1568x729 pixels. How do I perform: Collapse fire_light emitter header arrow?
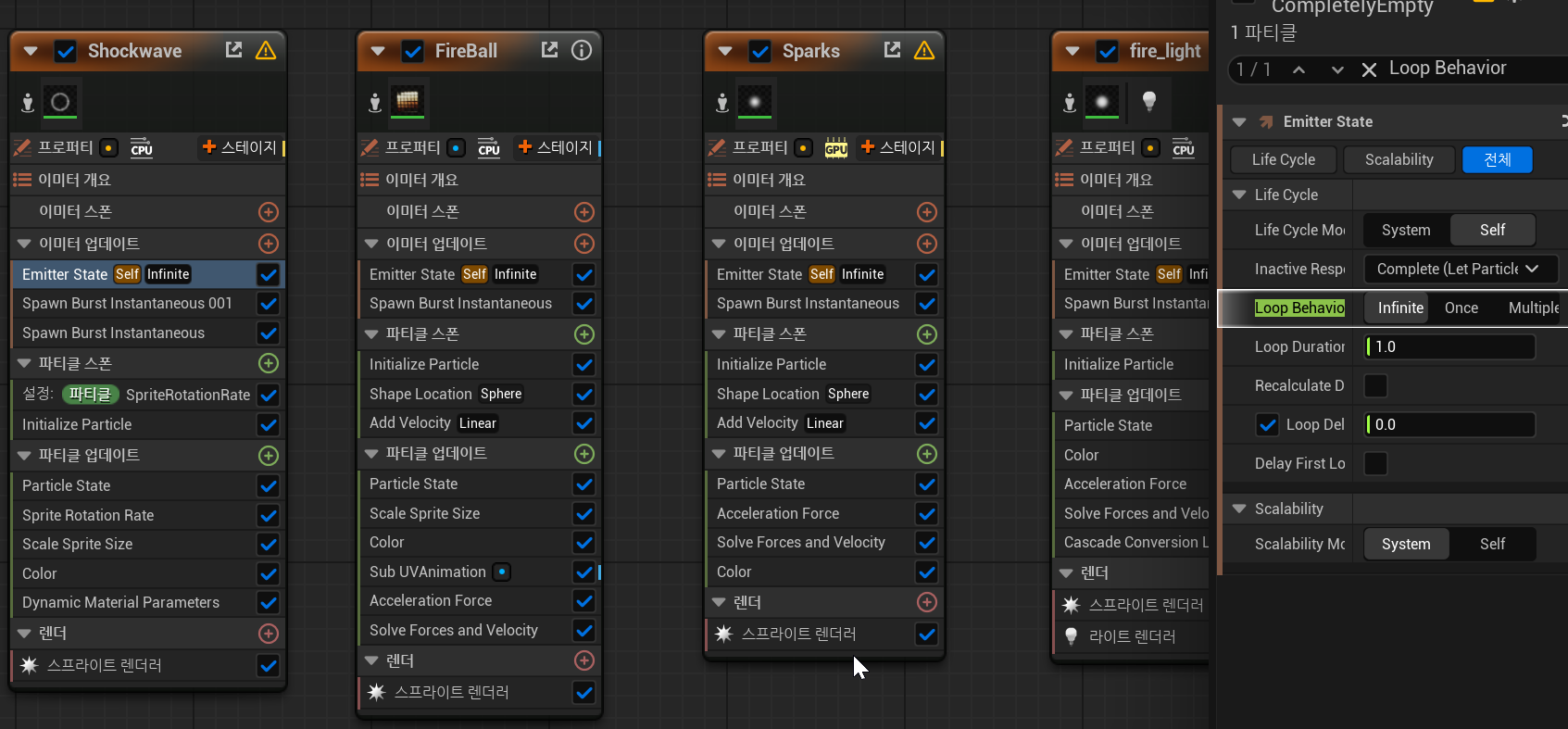point(1073,51)
